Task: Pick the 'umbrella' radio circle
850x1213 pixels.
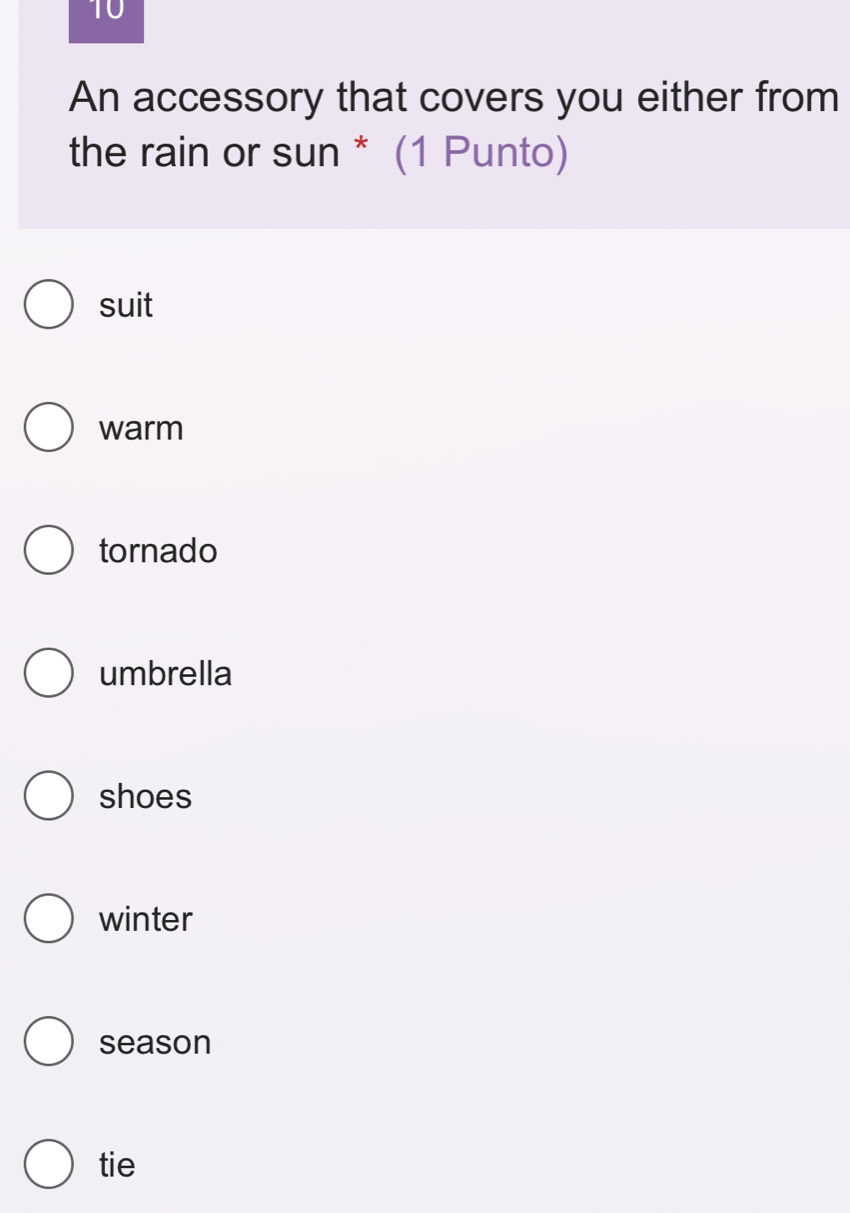Action: tap(48, 674)
